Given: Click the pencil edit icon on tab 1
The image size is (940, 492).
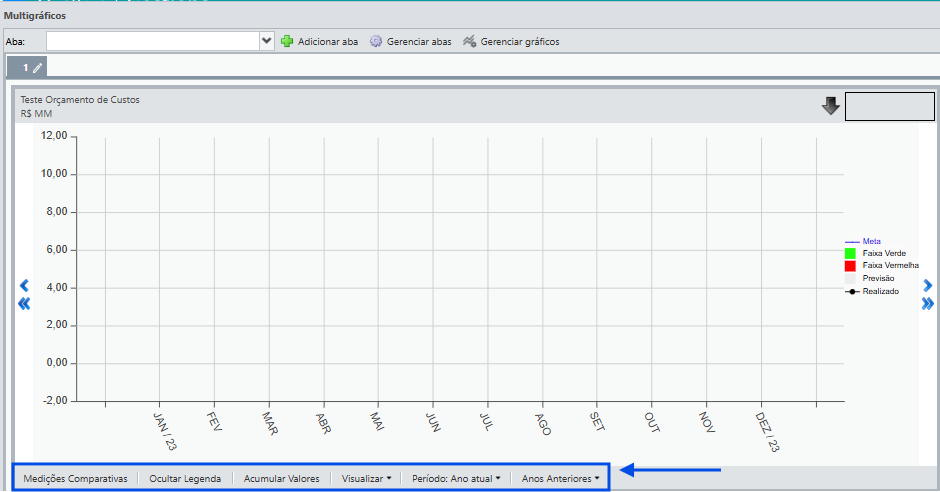Looking at the screenshot, I should (x=38, y=68).
